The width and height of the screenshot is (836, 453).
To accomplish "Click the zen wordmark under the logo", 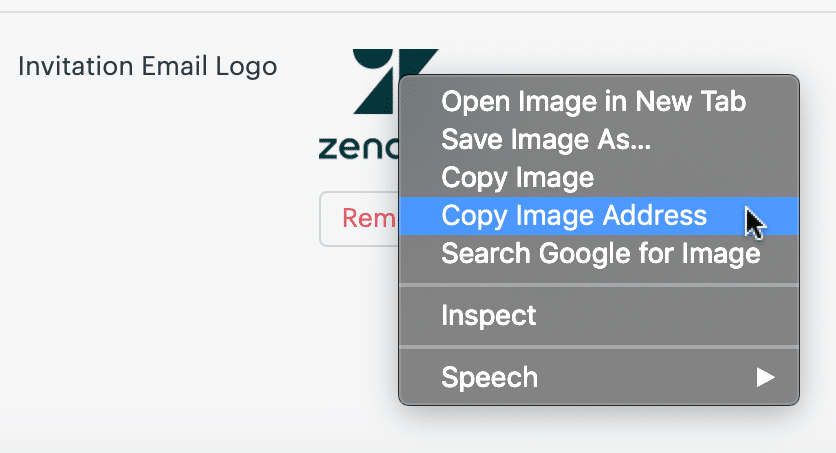I will click(358, 148).
